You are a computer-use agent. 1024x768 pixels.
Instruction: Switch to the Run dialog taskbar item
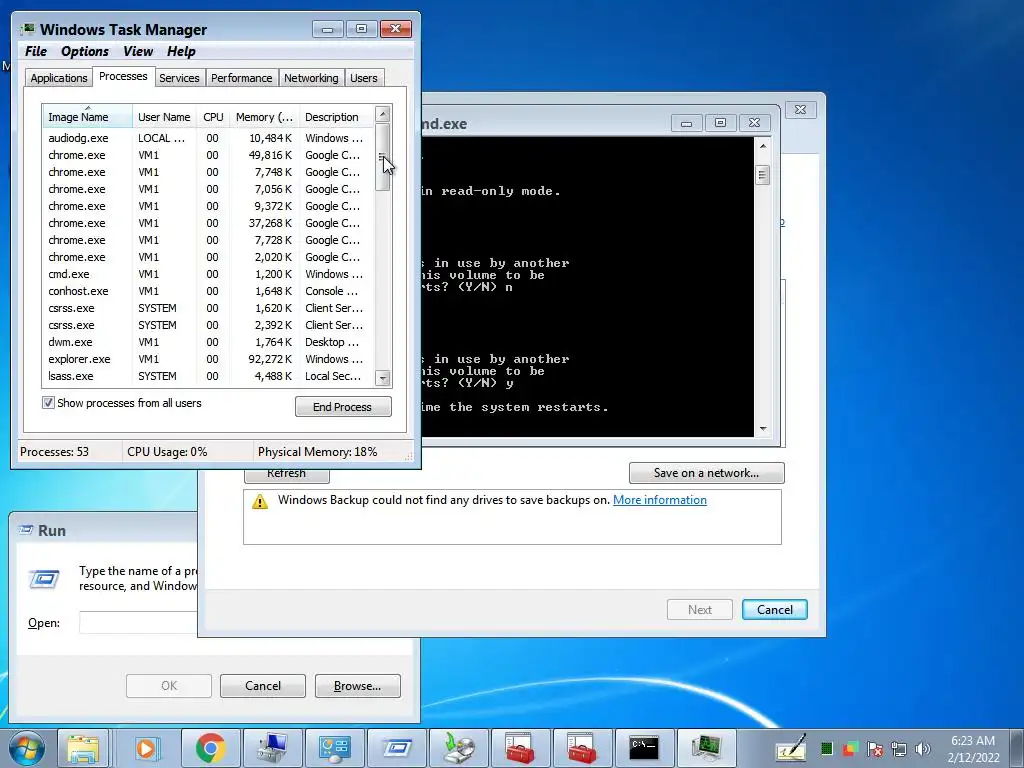(396, 748)
